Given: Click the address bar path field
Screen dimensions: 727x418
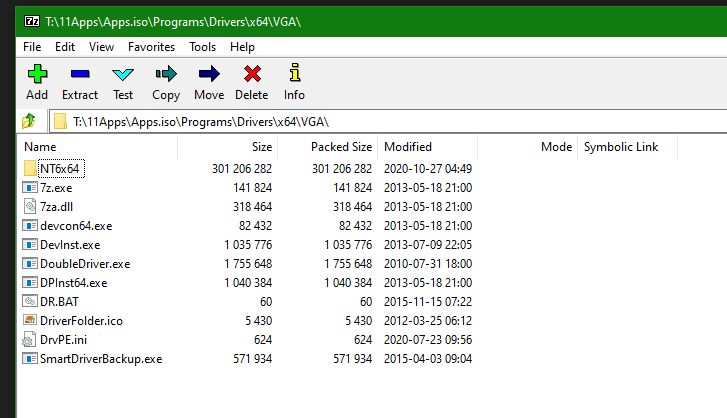Looking at the screenshot, I should [x=389, y=121].
